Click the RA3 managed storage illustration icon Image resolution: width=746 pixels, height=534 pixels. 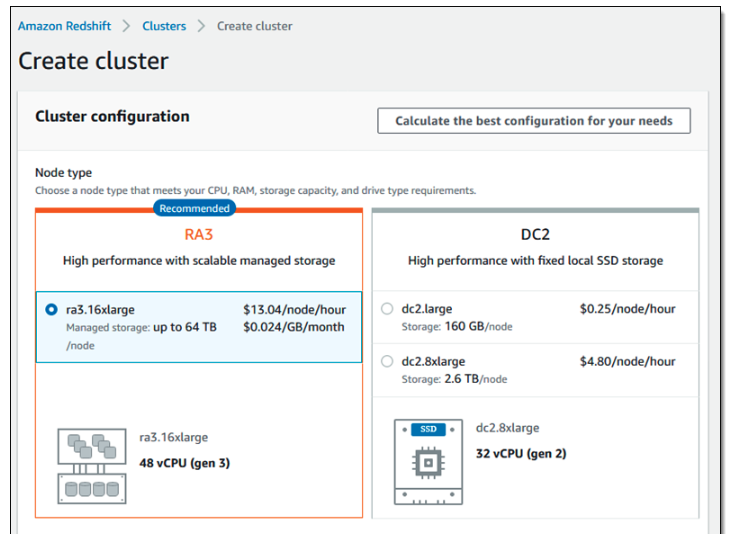pyautogui.click(x=92, y=466)
